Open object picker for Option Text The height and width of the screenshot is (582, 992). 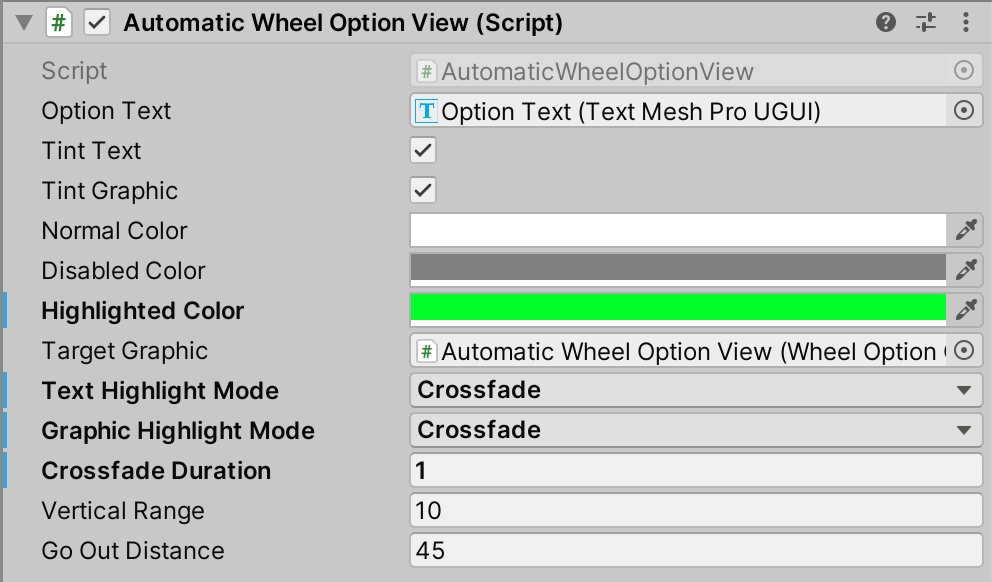tap(964, 111)
